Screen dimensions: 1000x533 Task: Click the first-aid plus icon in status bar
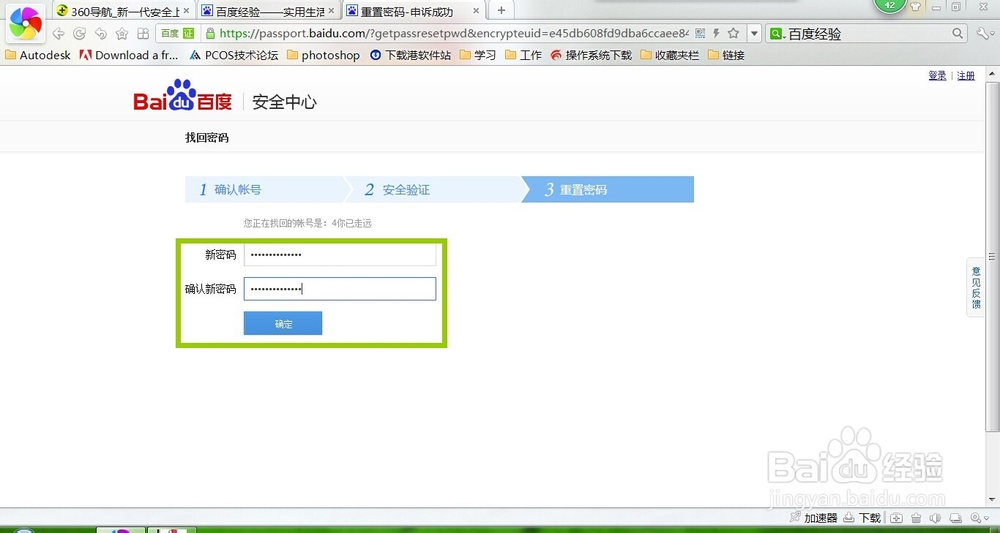coord(896,518)
